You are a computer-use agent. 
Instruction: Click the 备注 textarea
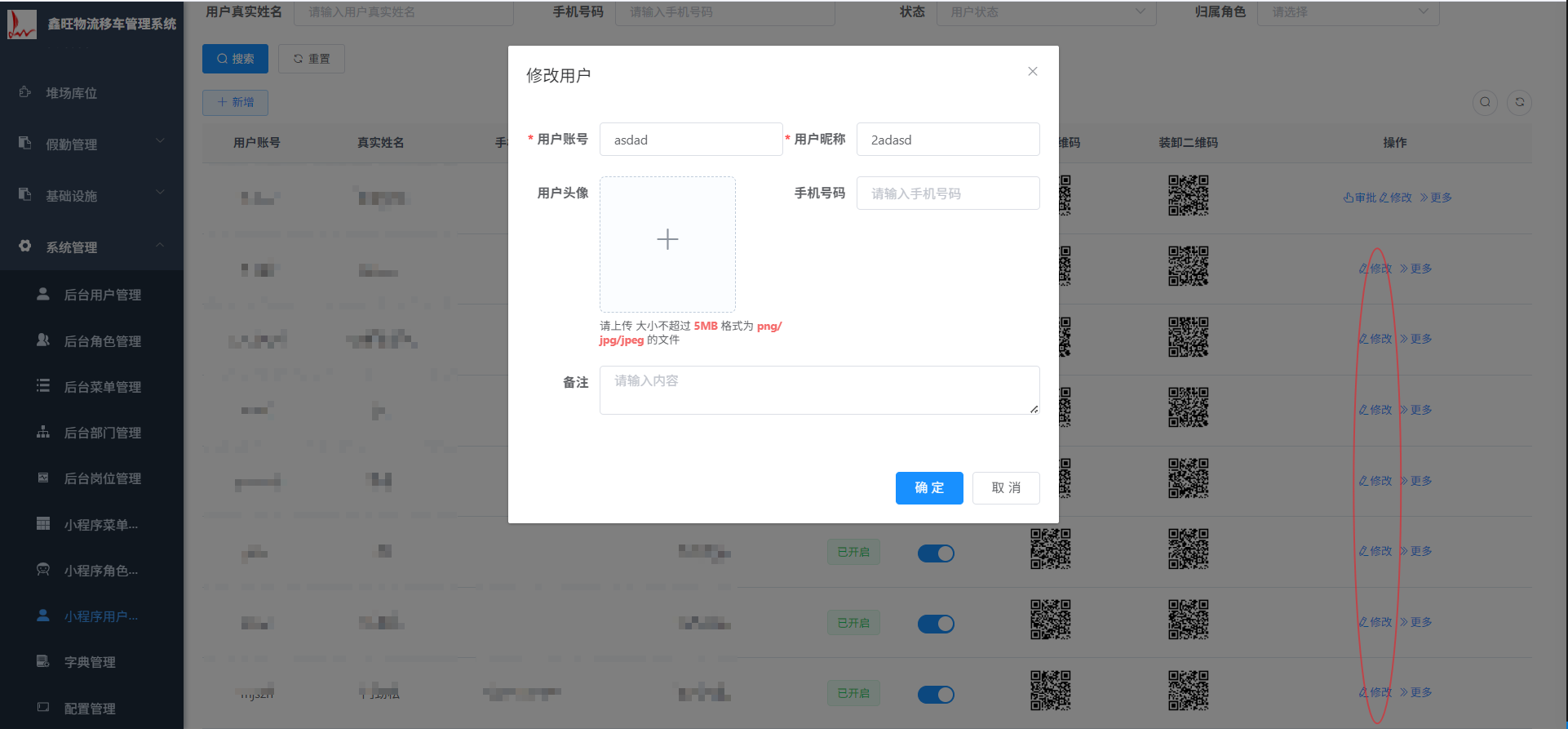(x=819, y=390)
